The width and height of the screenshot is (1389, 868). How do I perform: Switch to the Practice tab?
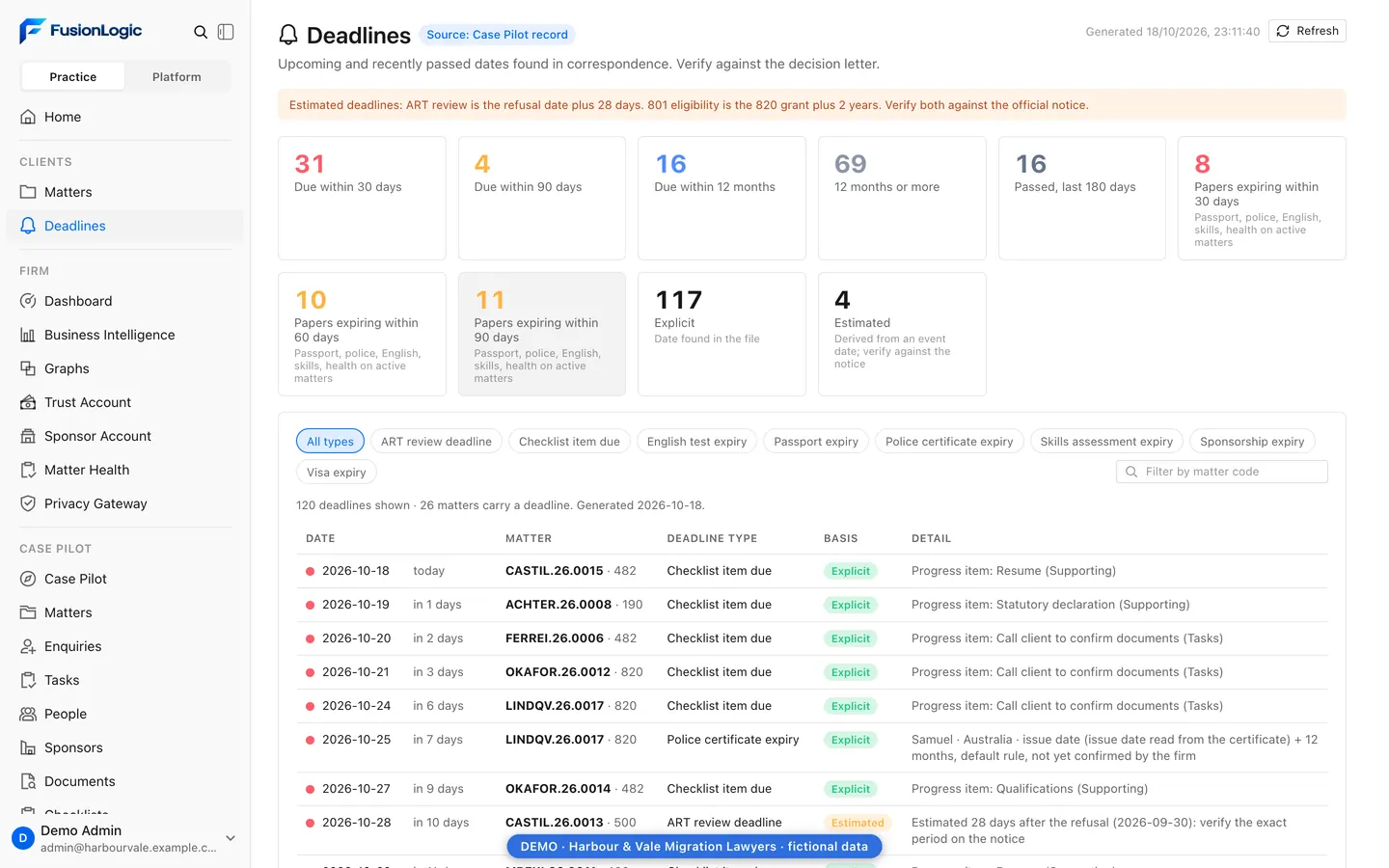pyautogui.click(x=73, y=76)
